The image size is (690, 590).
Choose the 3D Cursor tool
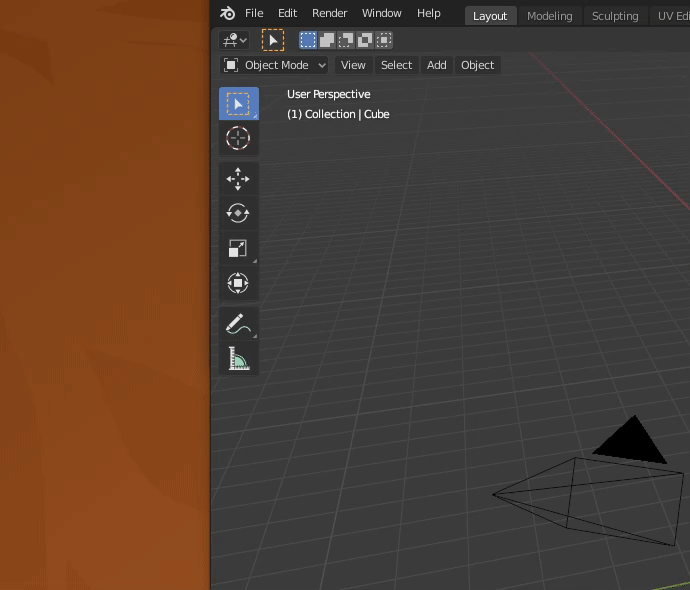[239, 138]
